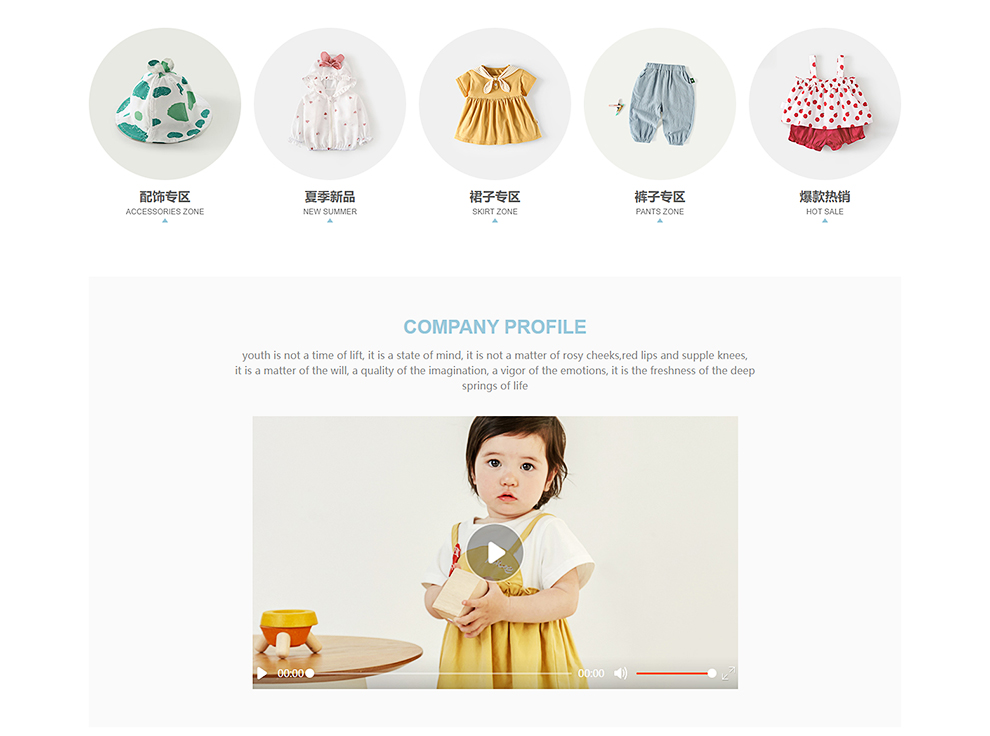Go to 夏季新品 new summer link
This screenshot has width=990, height=736.
(330, 197)
